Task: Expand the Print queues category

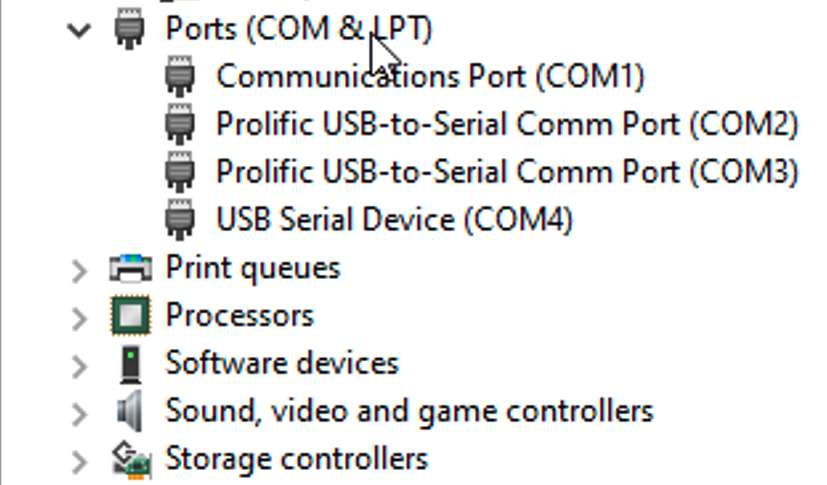Action: click(79, 271)
